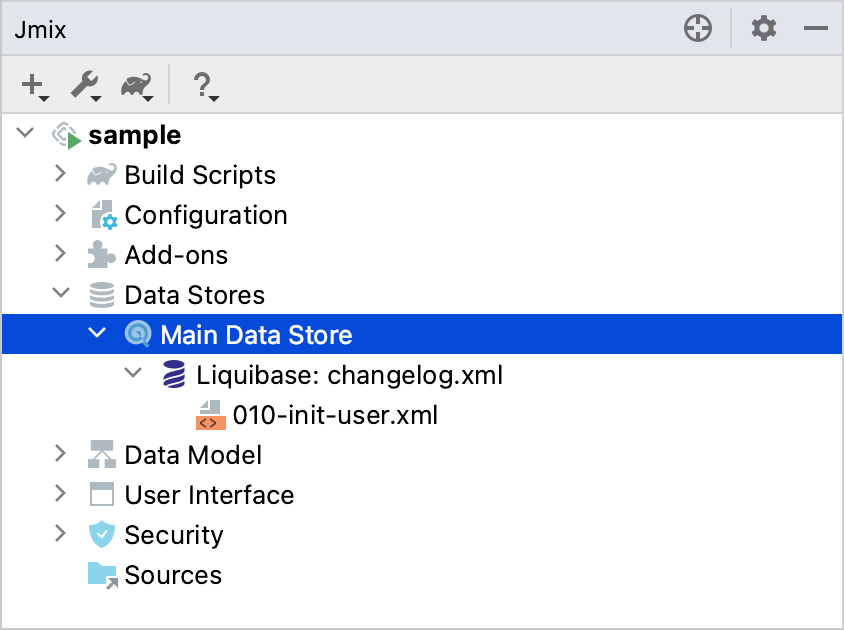Collapse the Liquibase changelog.xml node
Screen dimensions: 844x630
(x=133, y=374)
